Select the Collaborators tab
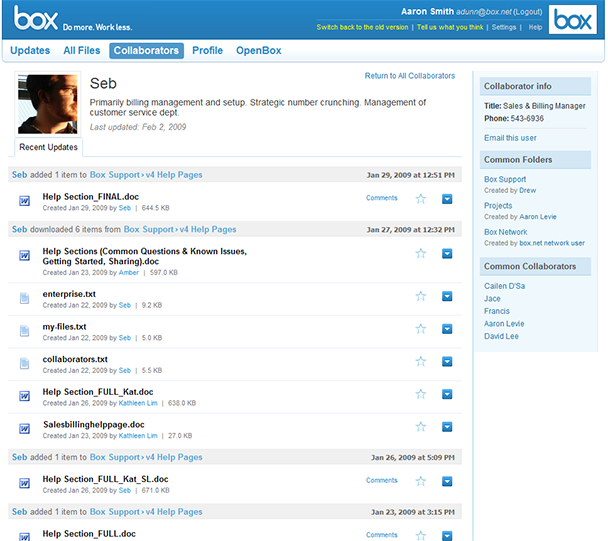This screenshot has width=608, height=541. 146,51
